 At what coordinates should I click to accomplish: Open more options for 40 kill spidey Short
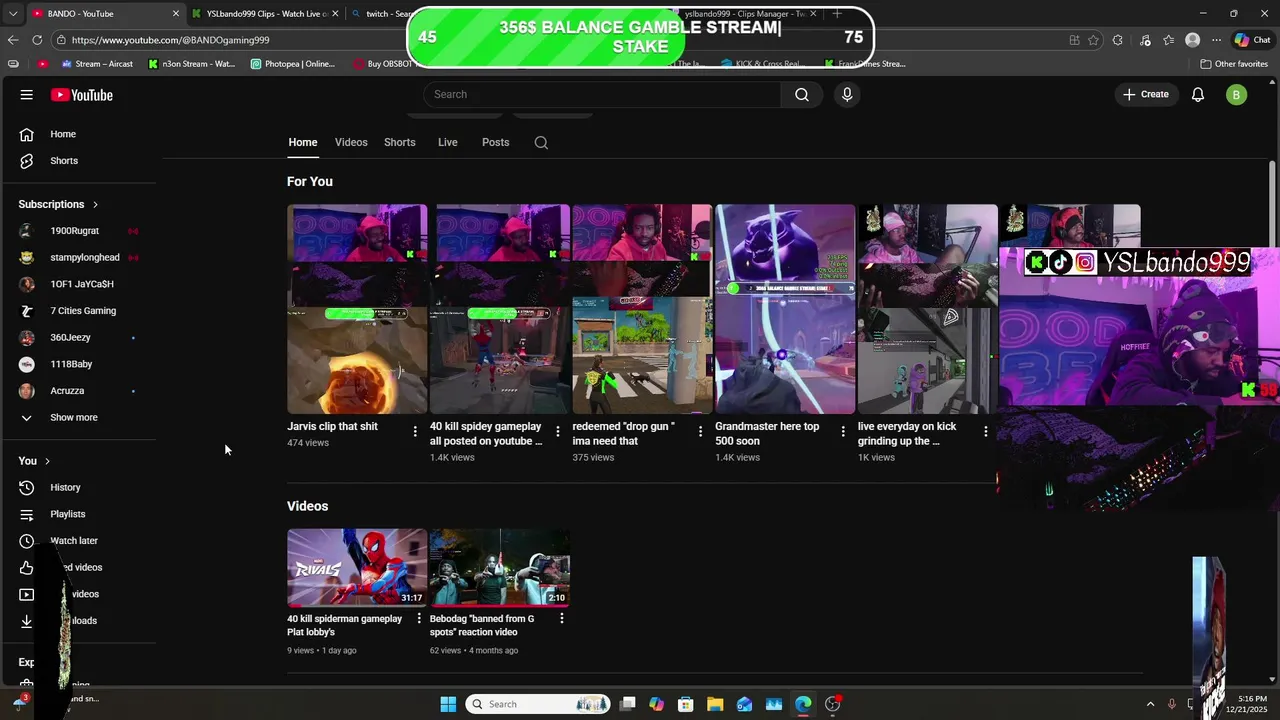558,431
